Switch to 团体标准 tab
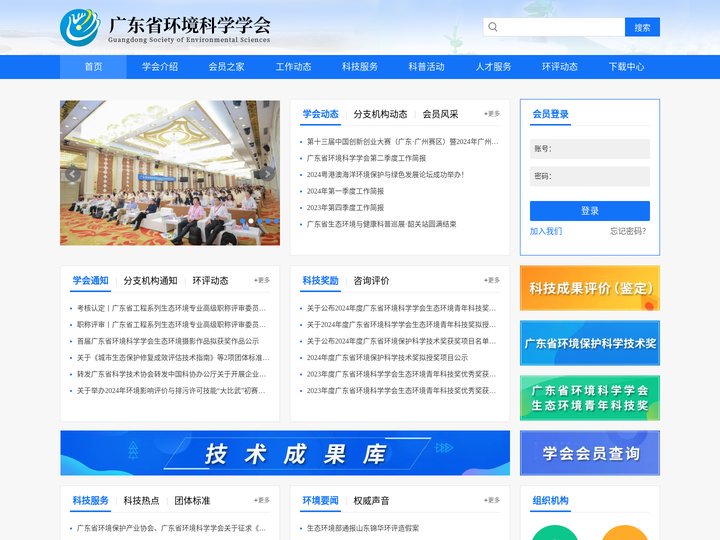The width and height of the screenshot is (720, 540). tap(192, 501)
